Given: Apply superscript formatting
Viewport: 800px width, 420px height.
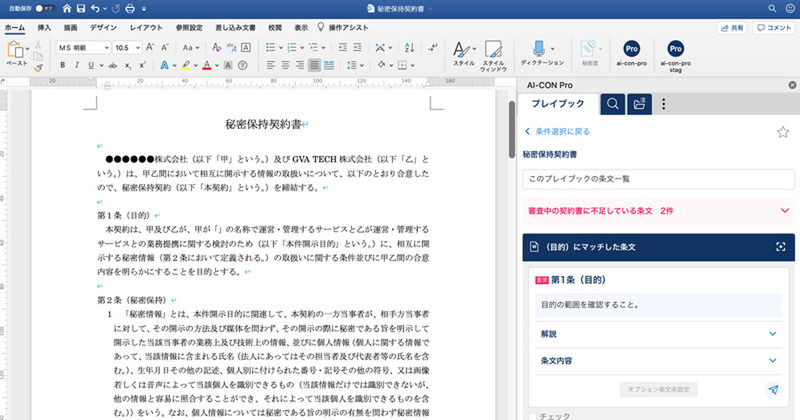Looking at the screenshot, I should click(142, 65).
